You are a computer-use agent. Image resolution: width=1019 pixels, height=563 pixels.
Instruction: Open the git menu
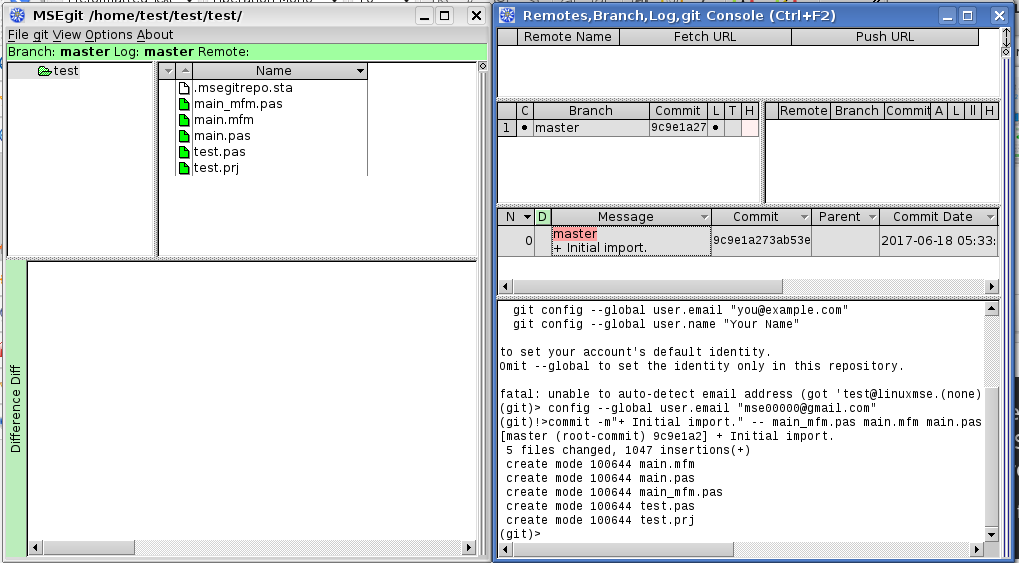tap(40, 35)
